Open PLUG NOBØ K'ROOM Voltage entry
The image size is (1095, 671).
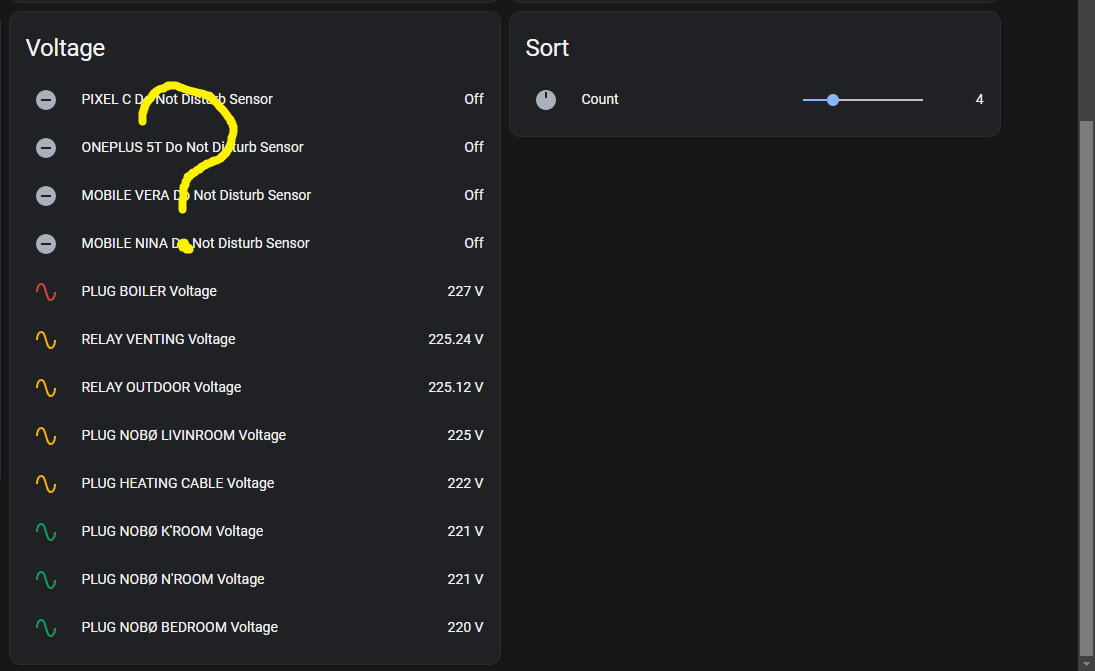pos(172,531)
